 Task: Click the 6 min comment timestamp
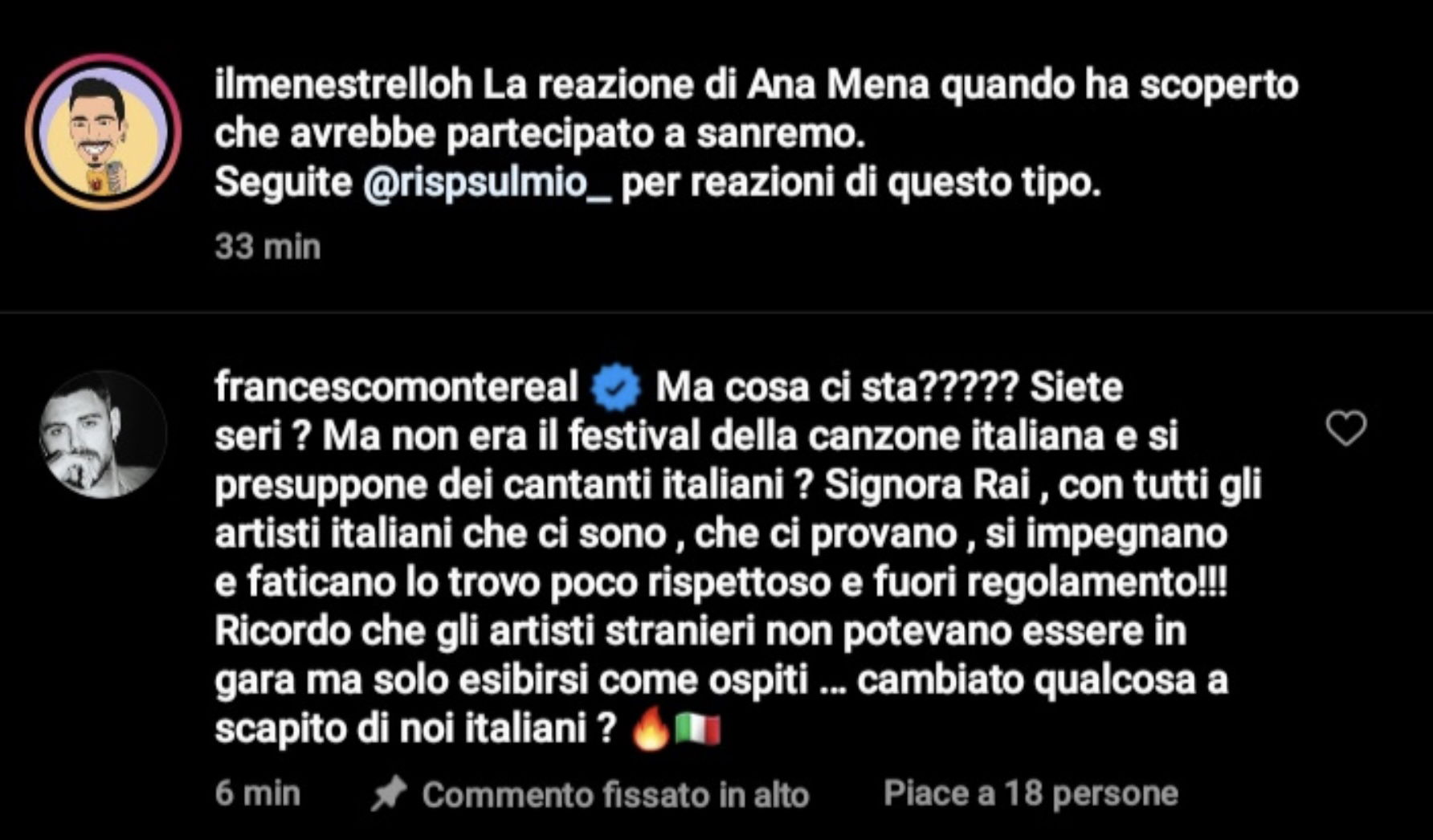click(258, 793)
